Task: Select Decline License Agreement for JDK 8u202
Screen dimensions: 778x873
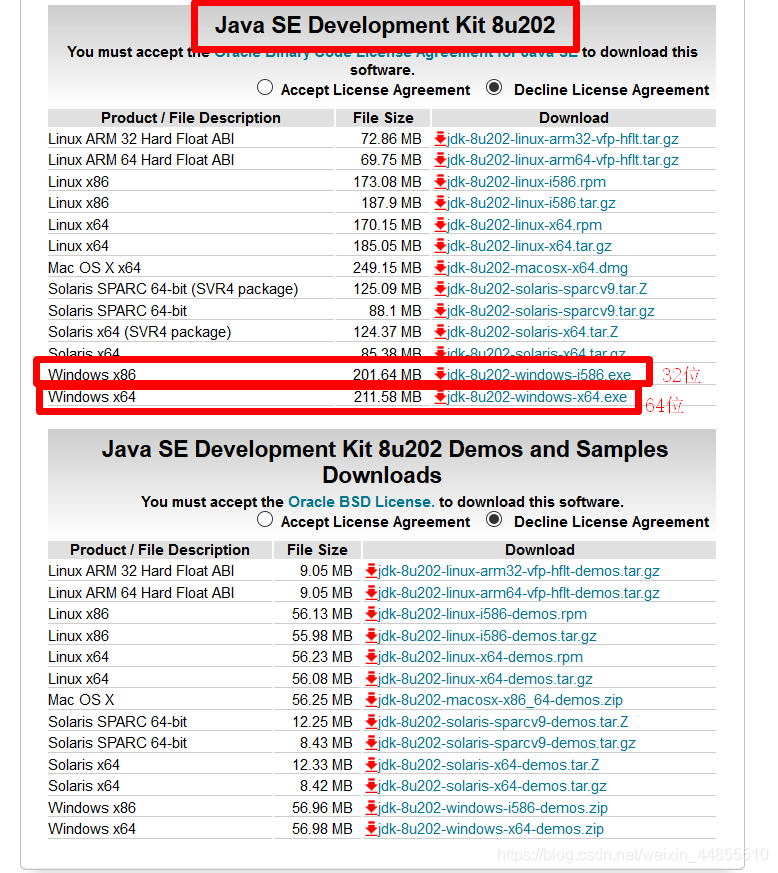Action: click(494, 88)
